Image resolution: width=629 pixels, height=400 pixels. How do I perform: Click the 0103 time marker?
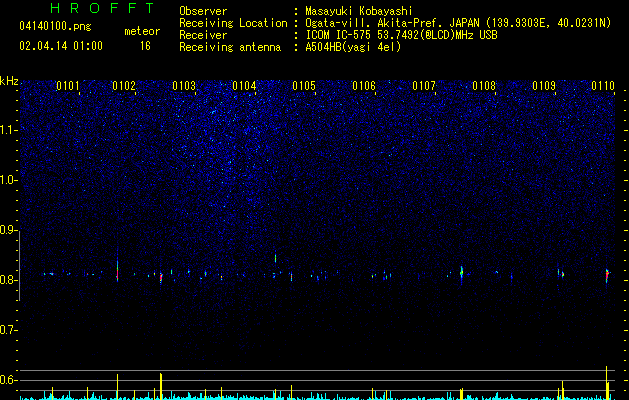click(184, 86)
